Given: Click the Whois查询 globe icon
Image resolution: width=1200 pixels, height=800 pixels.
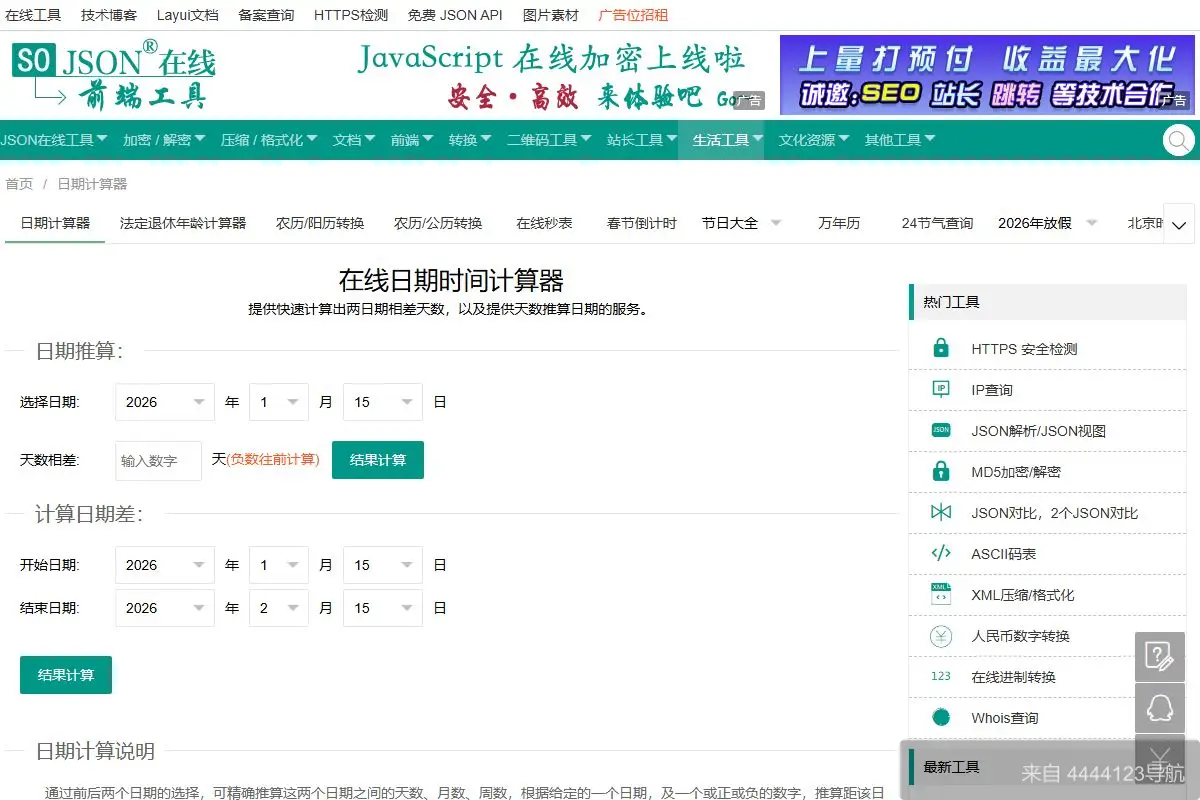Looking at the screenshot, I should [x=940, y=717].
